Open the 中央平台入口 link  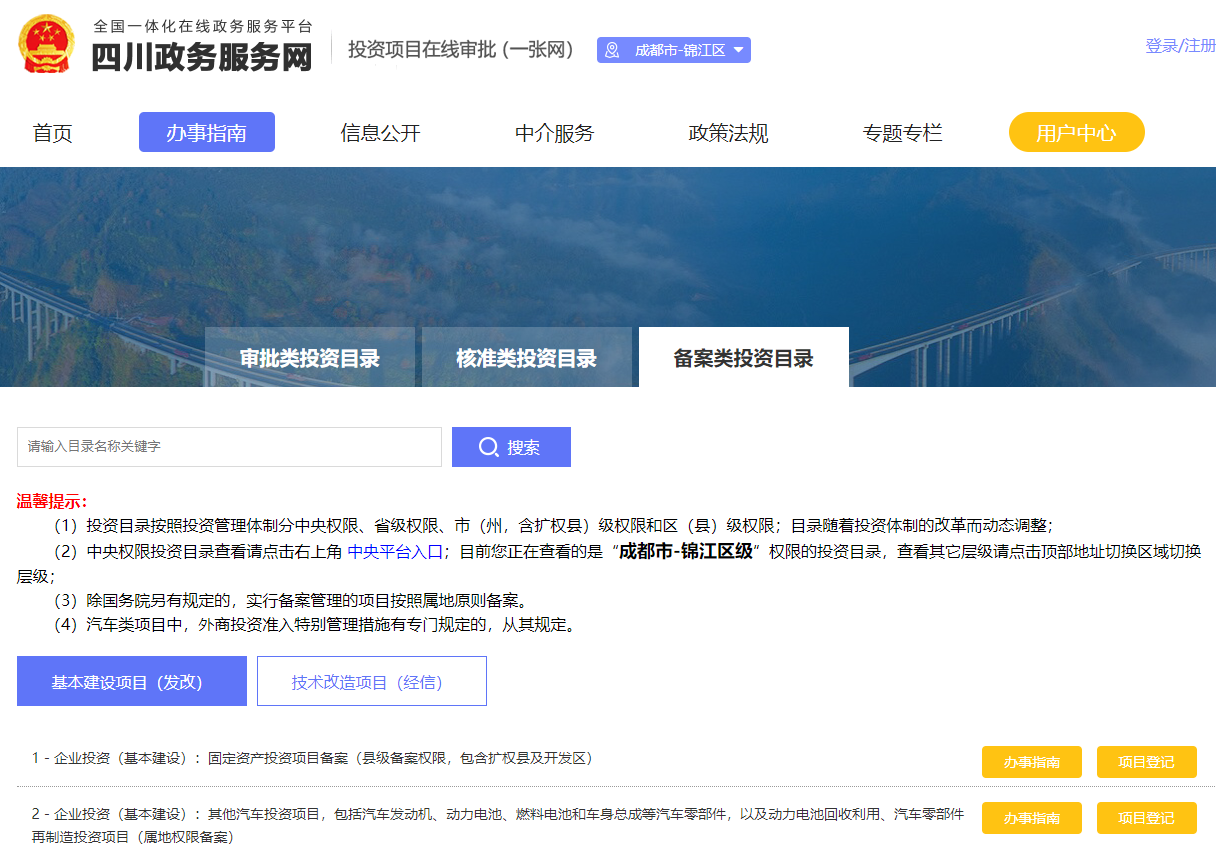coord(394,551)
